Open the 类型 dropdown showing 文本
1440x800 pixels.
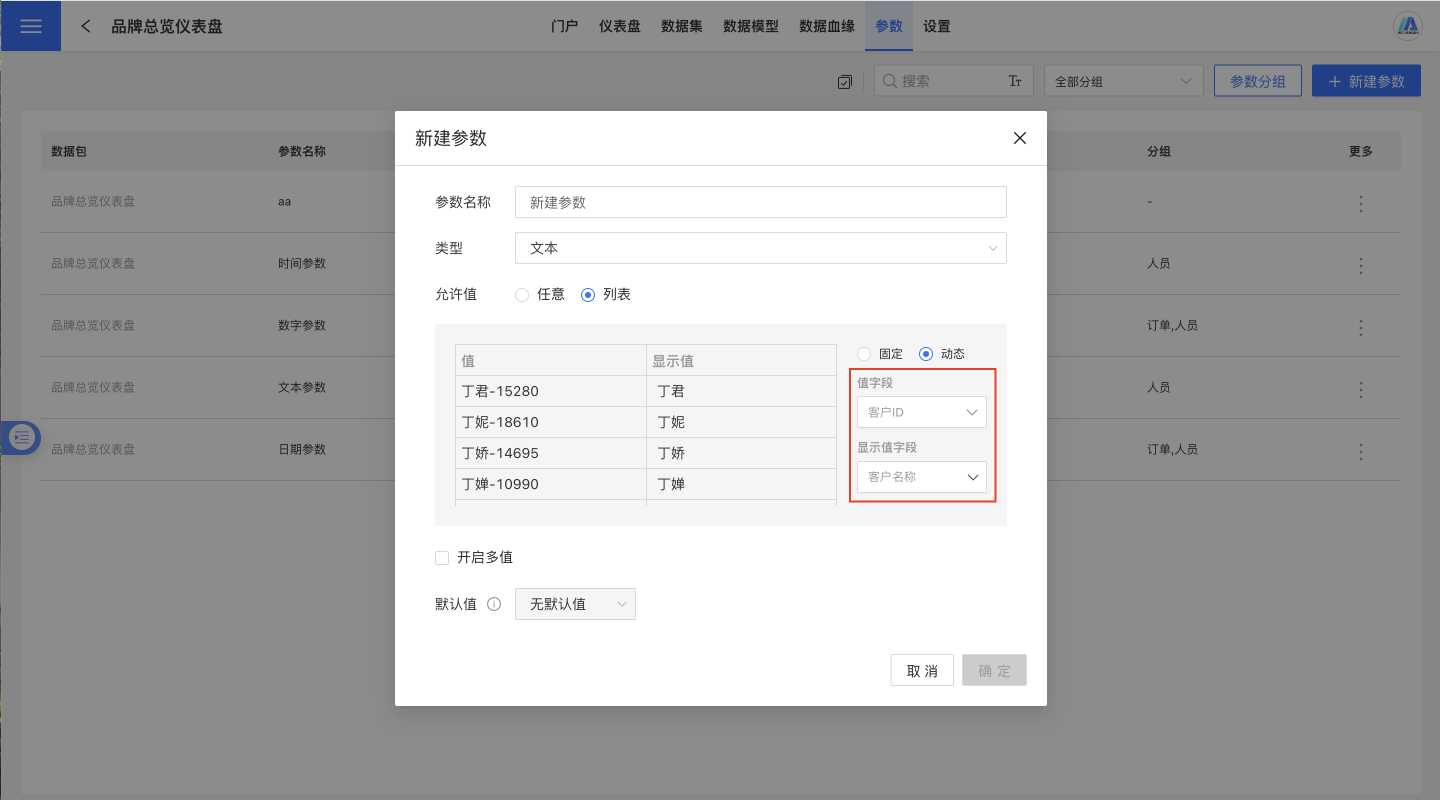point(760,248)
